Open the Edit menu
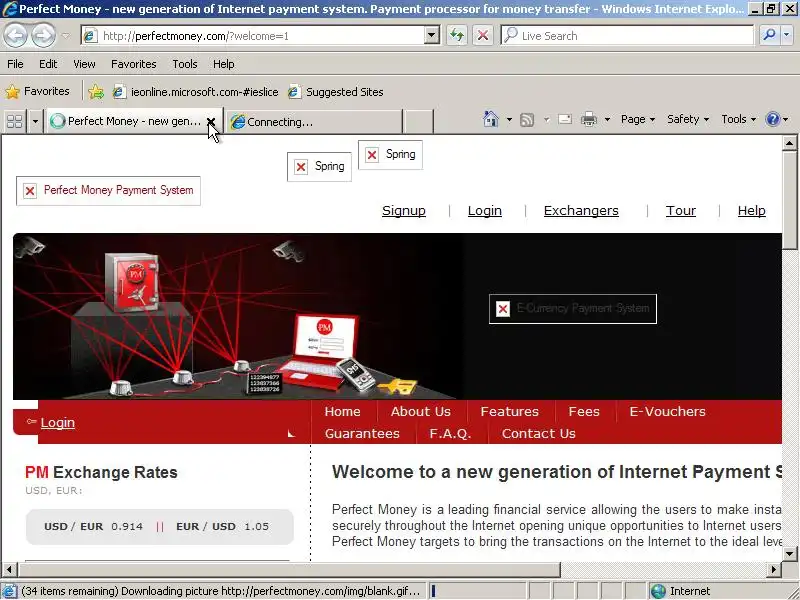Screen dimensions: 800x600 [48, 64]
